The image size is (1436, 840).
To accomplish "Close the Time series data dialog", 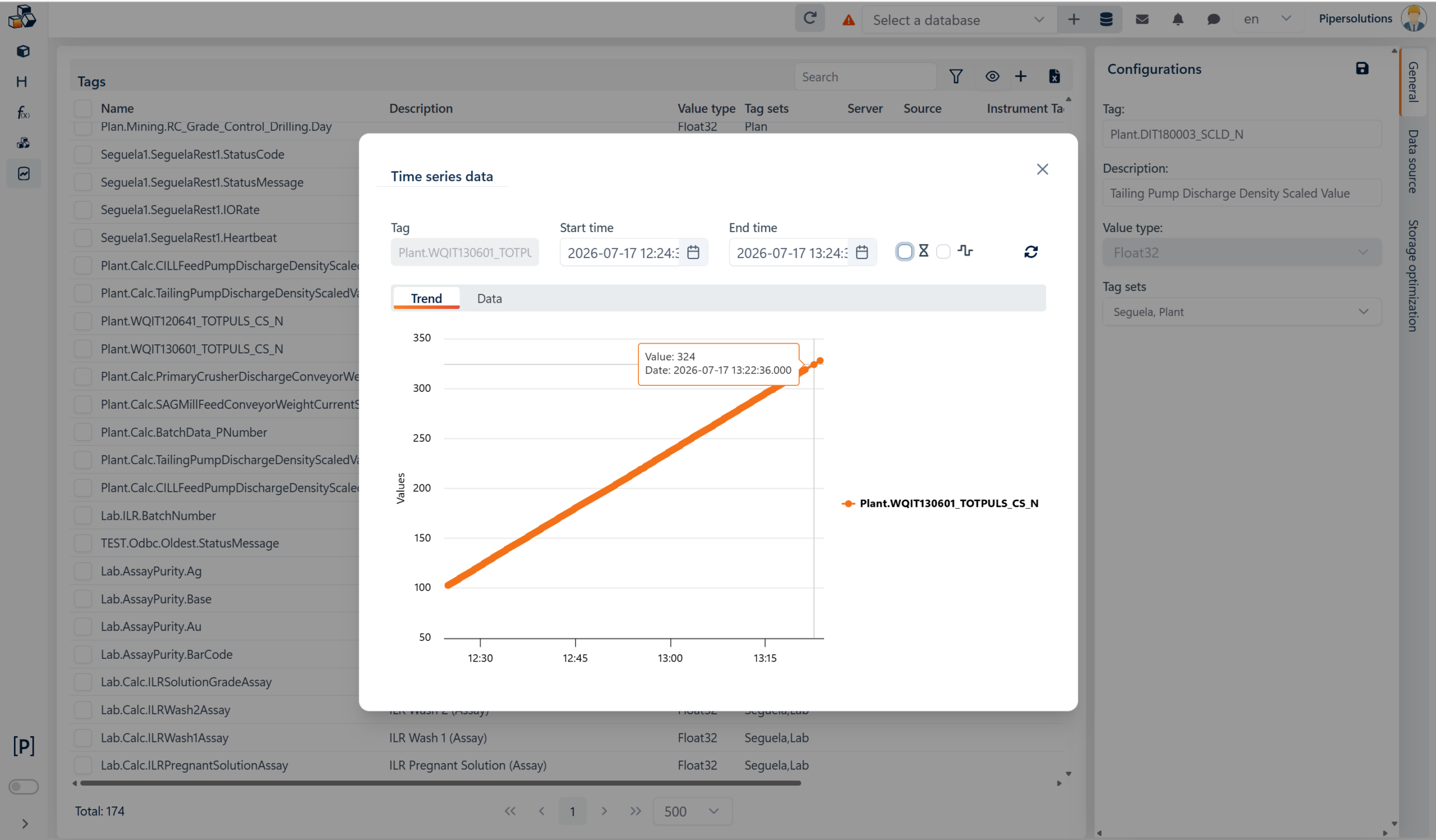I will [x=1042, y=169].
